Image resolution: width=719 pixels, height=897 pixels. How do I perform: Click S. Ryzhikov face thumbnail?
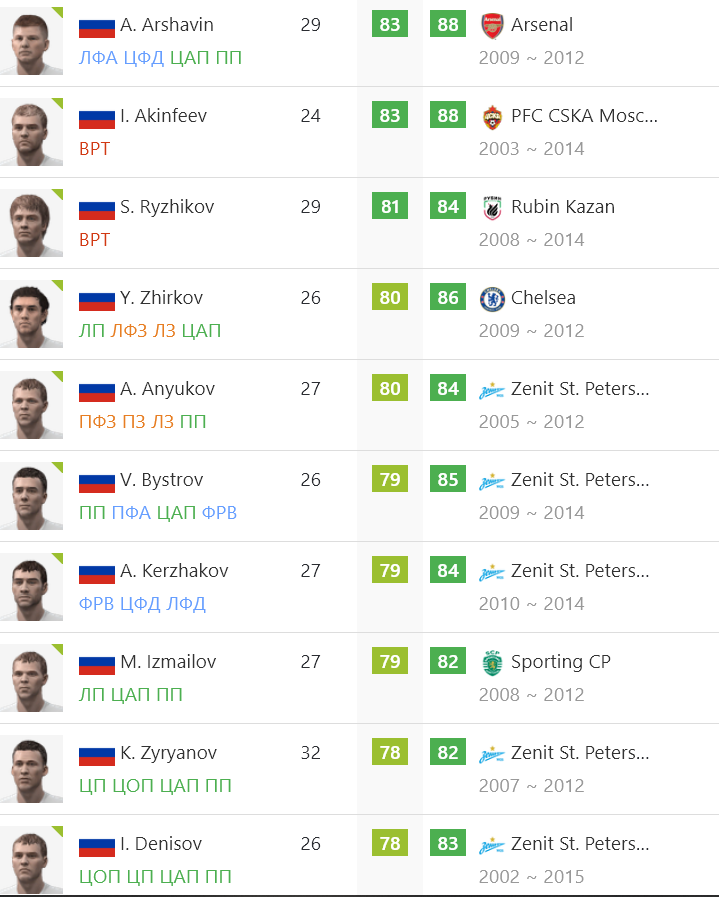click(31, 223)
